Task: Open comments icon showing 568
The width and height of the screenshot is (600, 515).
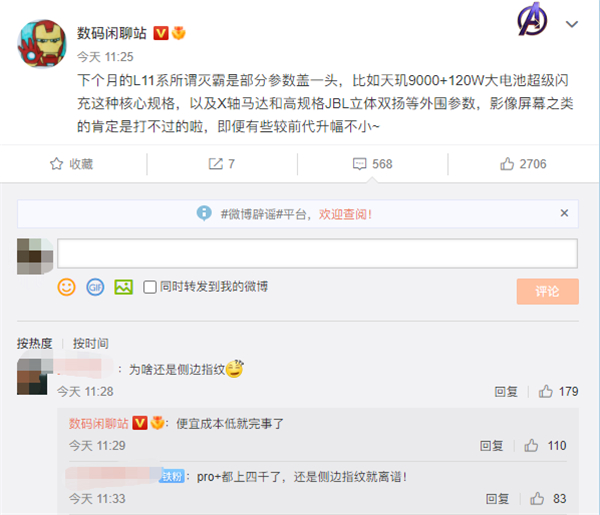Action: 359,164
